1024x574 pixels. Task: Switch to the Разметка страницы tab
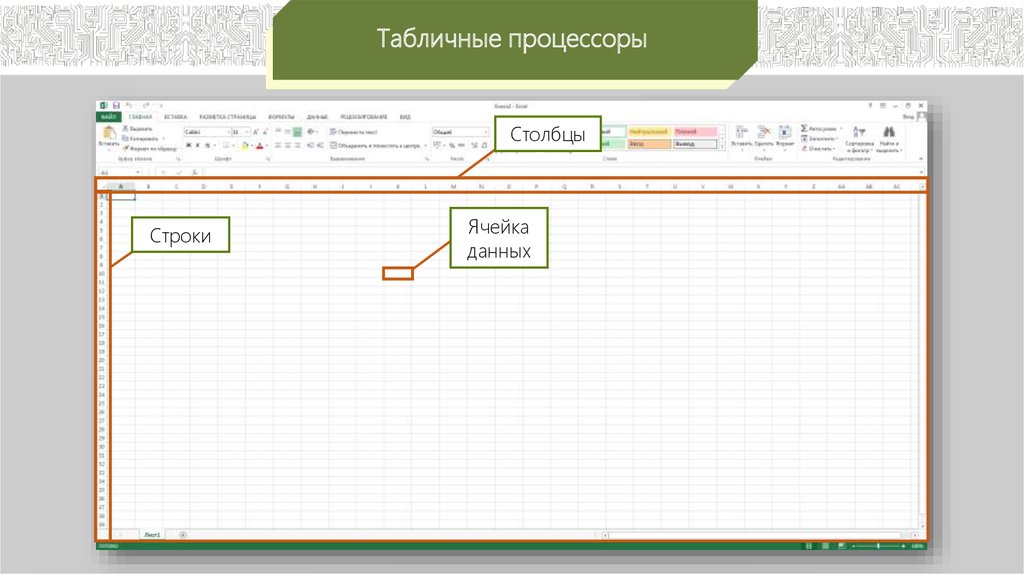tap(228, 117)
